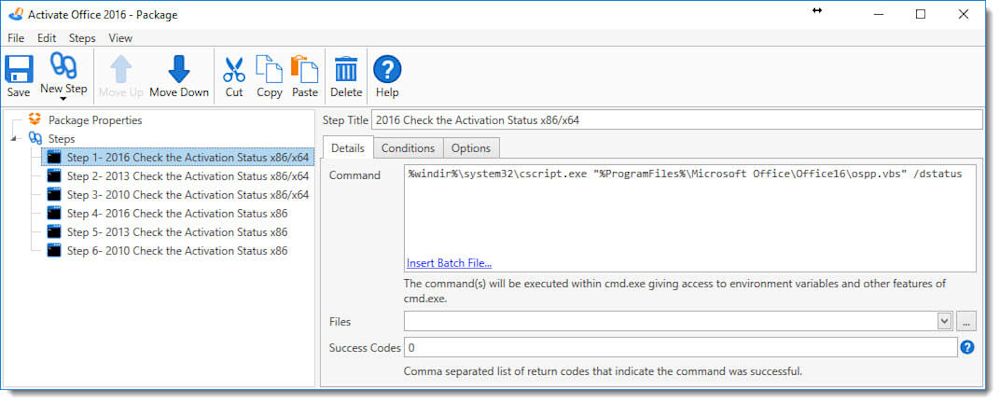Click the Step 2 command prompt icon
1000x404 pixels.
tap(54, 176)
